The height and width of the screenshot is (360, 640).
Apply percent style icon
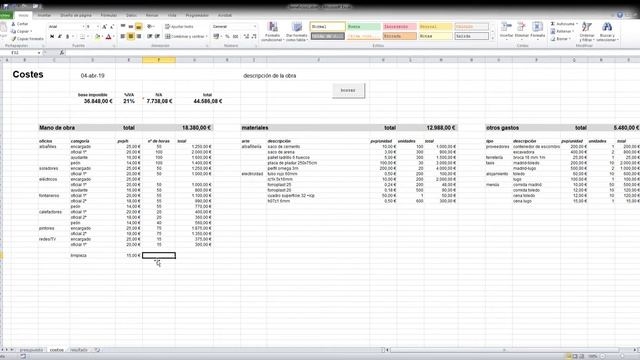(227, 36)
